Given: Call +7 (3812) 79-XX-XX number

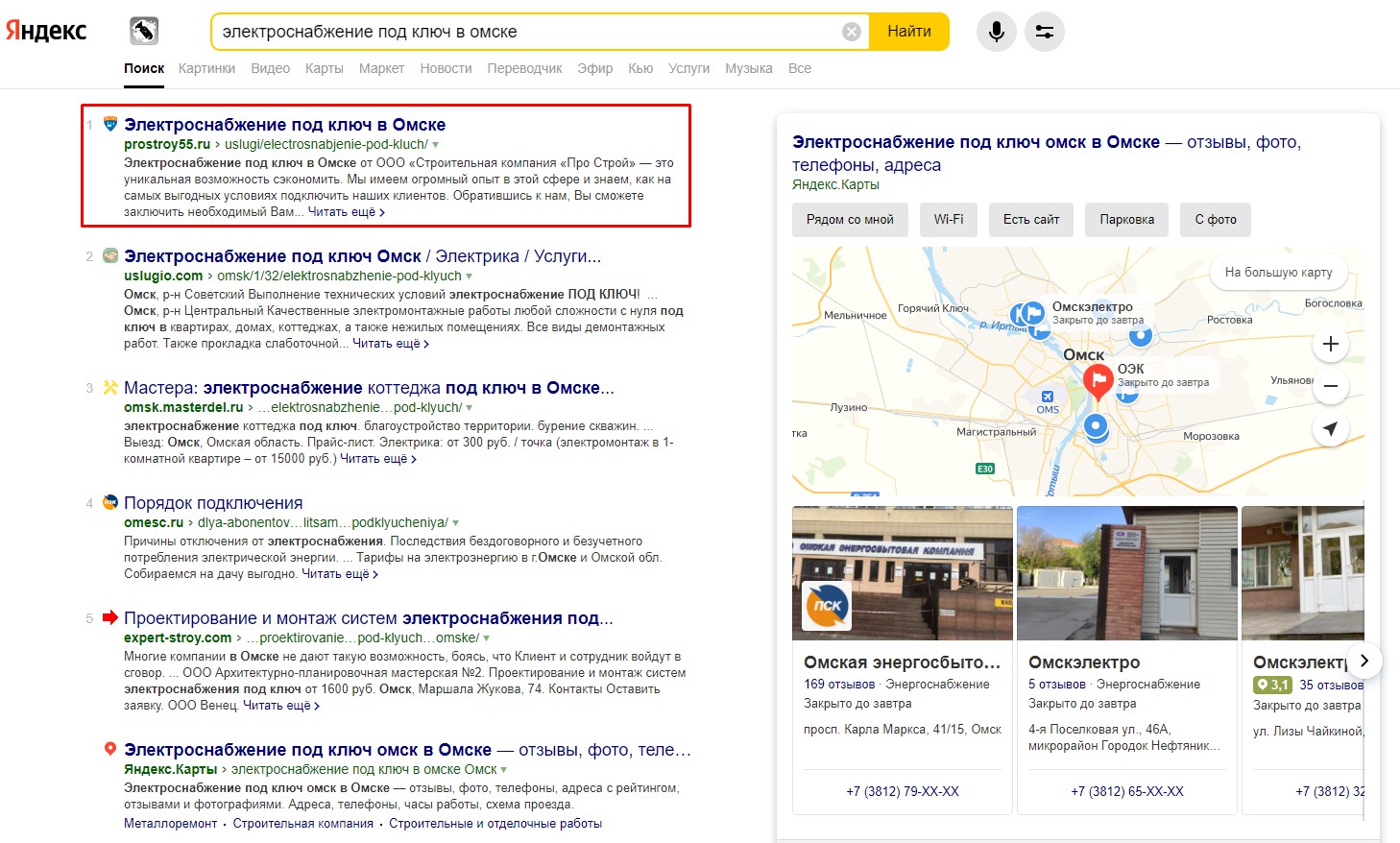Looking at the screenshot, I should pyautogui.click(x=903, y=792).
